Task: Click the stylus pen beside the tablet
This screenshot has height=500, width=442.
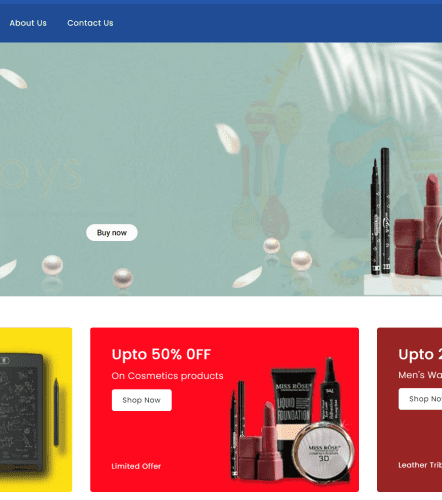Action: point(56,412)
